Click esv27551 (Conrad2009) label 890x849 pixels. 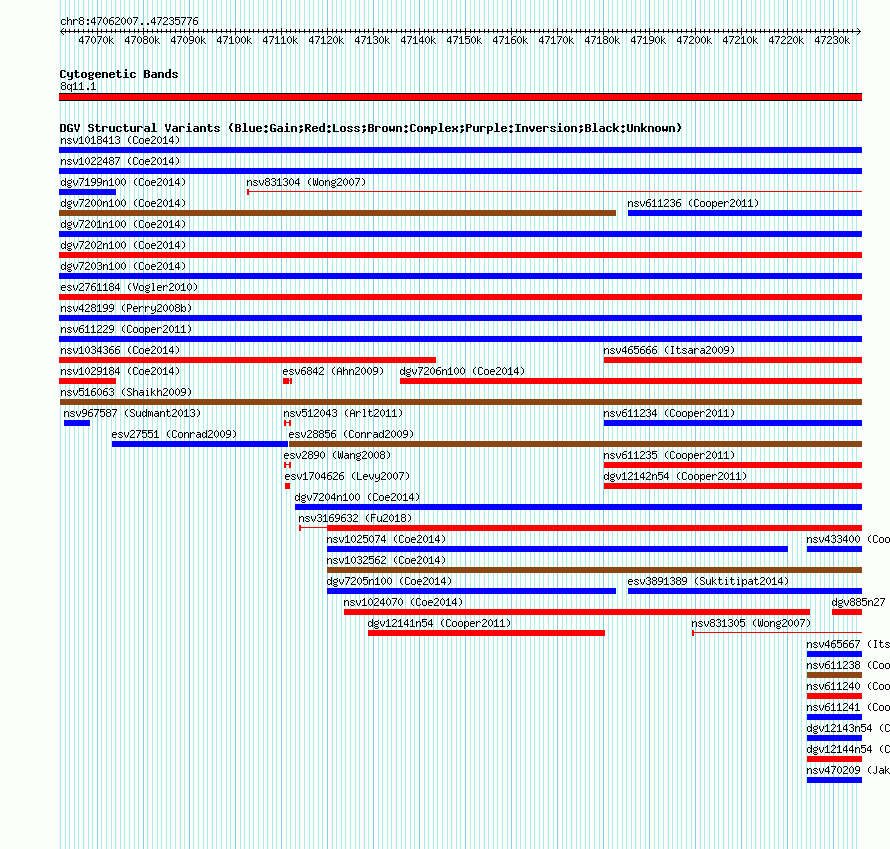(x=174, y=434)
